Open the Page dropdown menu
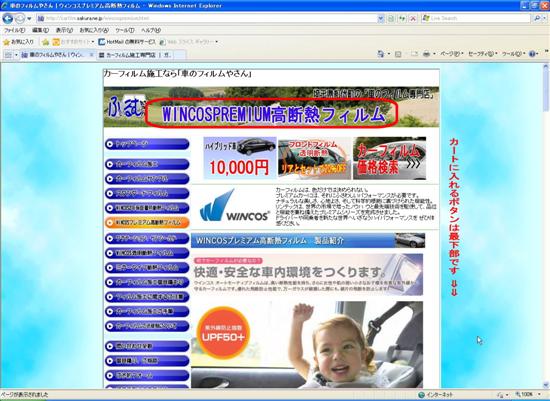The width and height of the screenshot is (550, 401). (x=452, y=54)
